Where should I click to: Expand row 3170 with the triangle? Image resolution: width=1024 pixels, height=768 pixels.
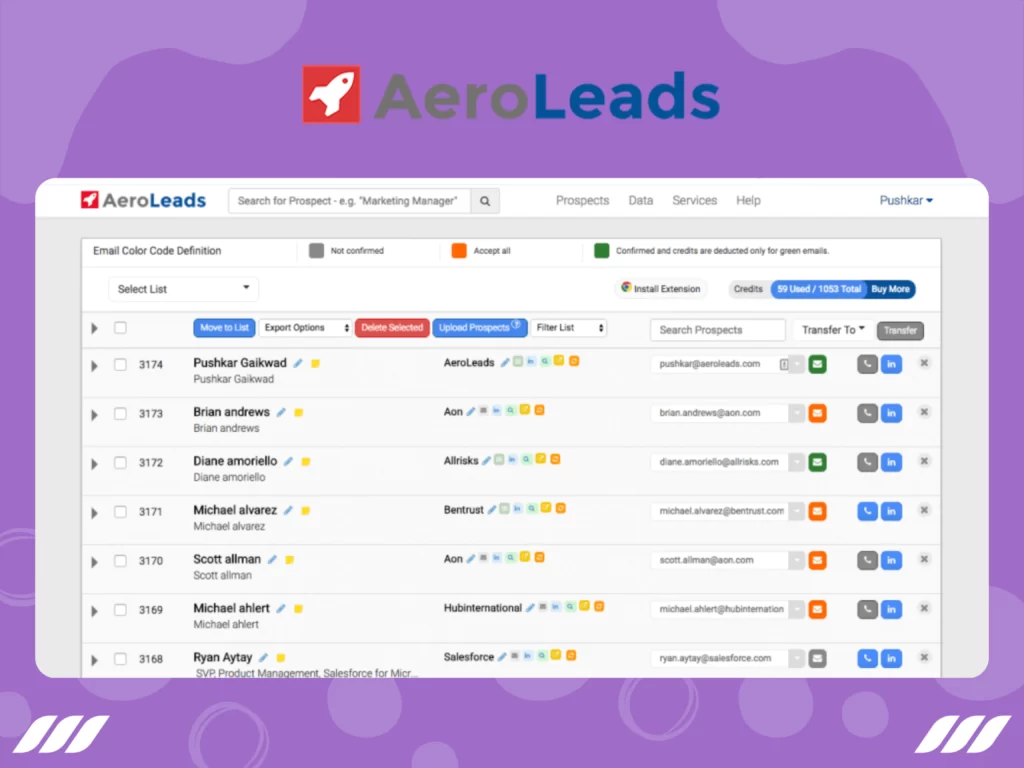click(x=95, y=562)
